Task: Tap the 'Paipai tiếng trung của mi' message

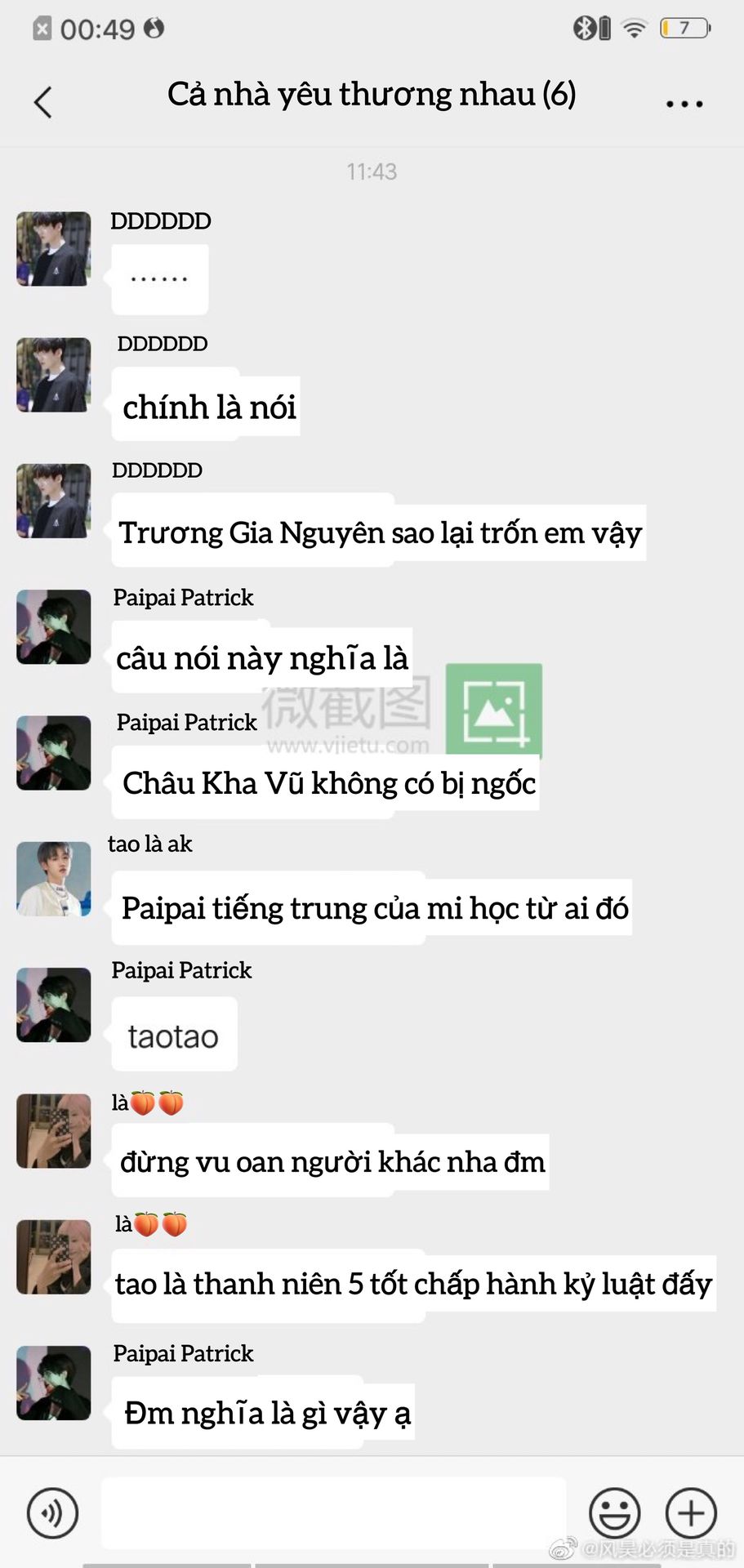Action: tap(372, 908)
